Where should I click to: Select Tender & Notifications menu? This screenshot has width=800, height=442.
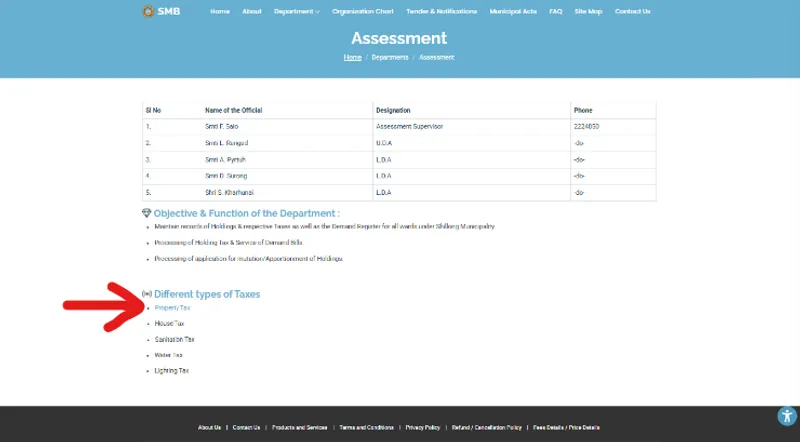pos(441,11)
